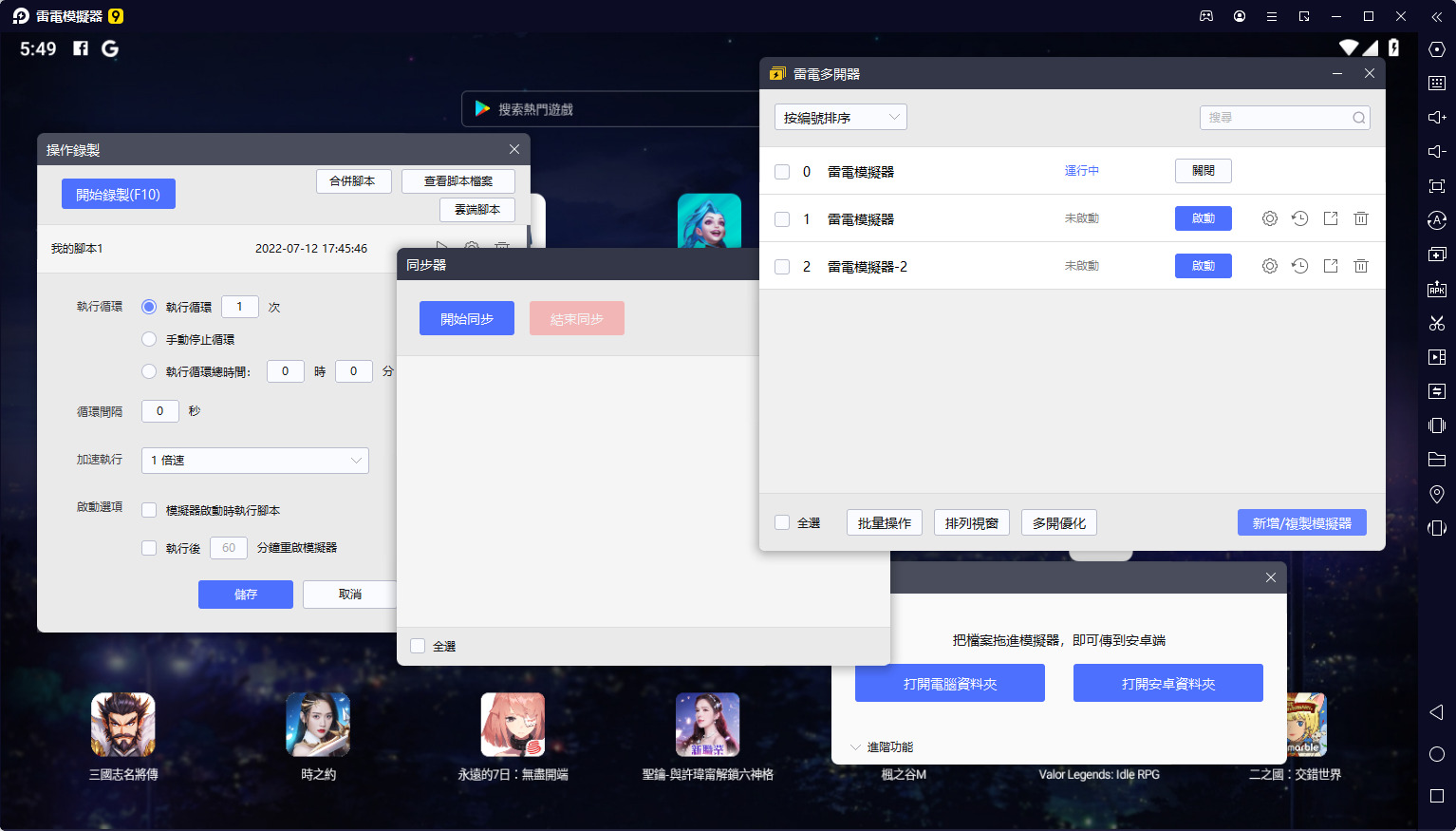Click 搜尋 field in 雷電多開器
The image size is (1456, 831).
click(x=1285, y=117)
